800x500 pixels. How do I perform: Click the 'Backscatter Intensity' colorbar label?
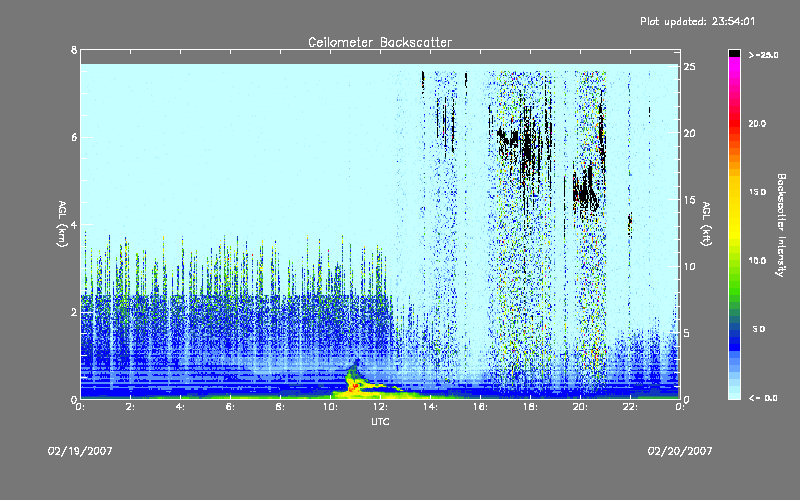pos(781,225)
